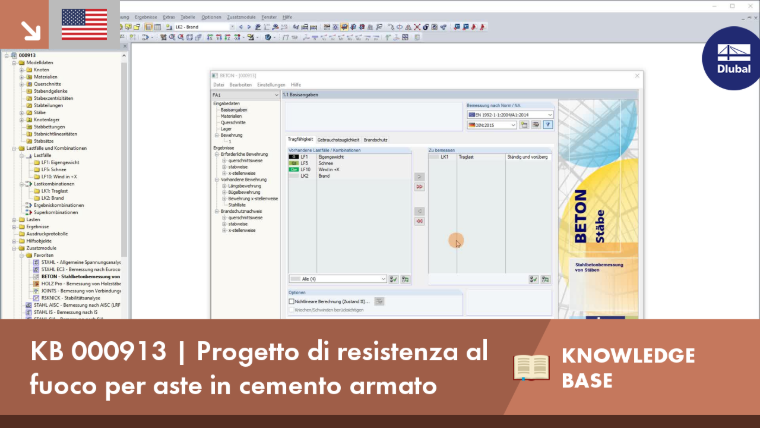The image size is (760, 428).
Task: Click the filter icon beside national annex
Action: pyautogui.click(x=548, y=125)
